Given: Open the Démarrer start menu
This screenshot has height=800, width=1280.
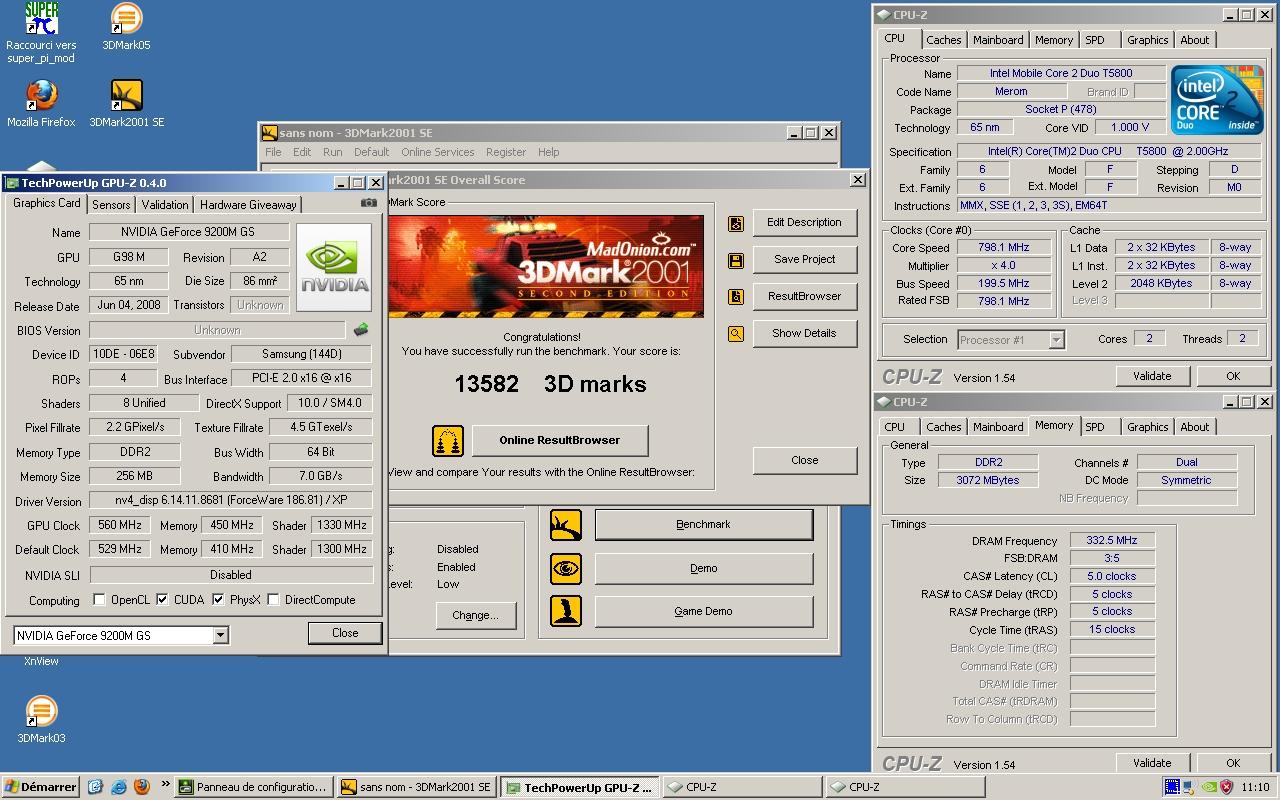Looking at the screenshot, I should [x=40, y=787].
